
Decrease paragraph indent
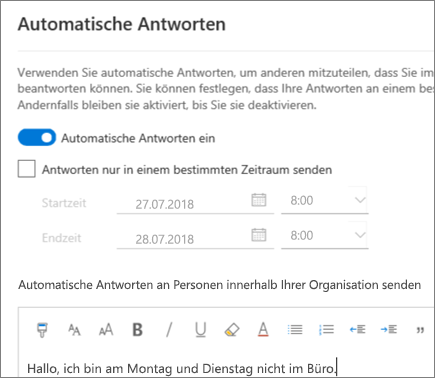coord(357,330)
